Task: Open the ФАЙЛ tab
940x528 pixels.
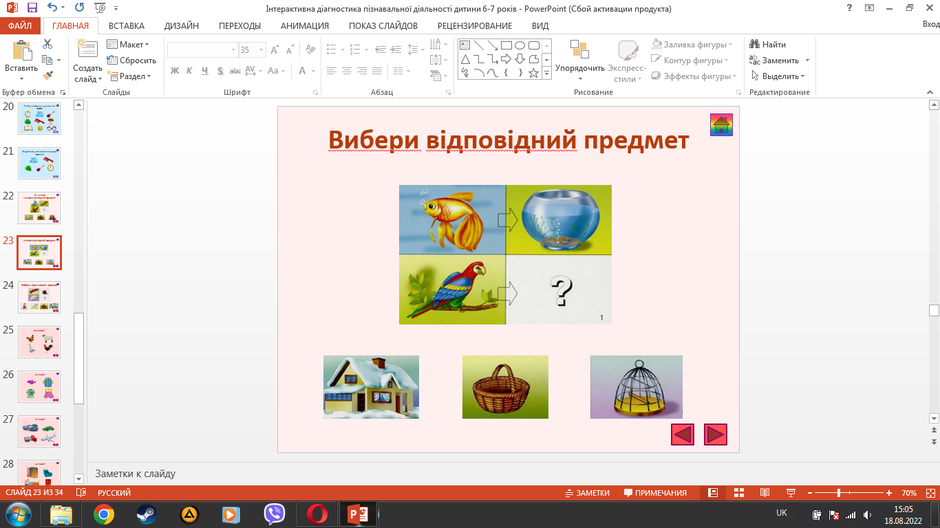Action: coord(20,26)
